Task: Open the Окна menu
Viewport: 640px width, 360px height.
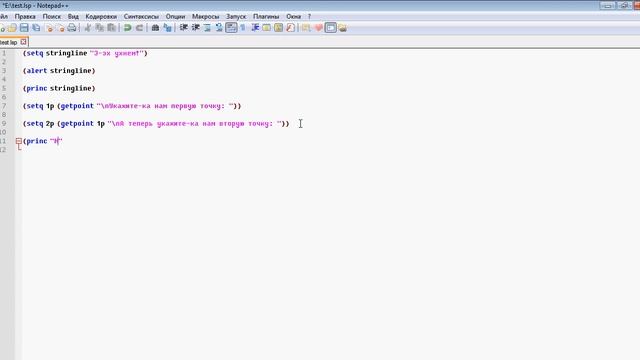Action: point(293,16)
